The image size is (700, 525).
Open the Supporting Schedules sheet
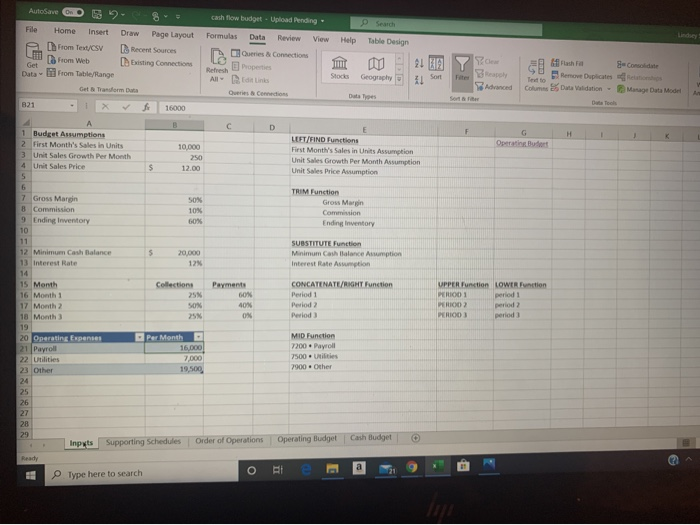(x=143, y=441)
